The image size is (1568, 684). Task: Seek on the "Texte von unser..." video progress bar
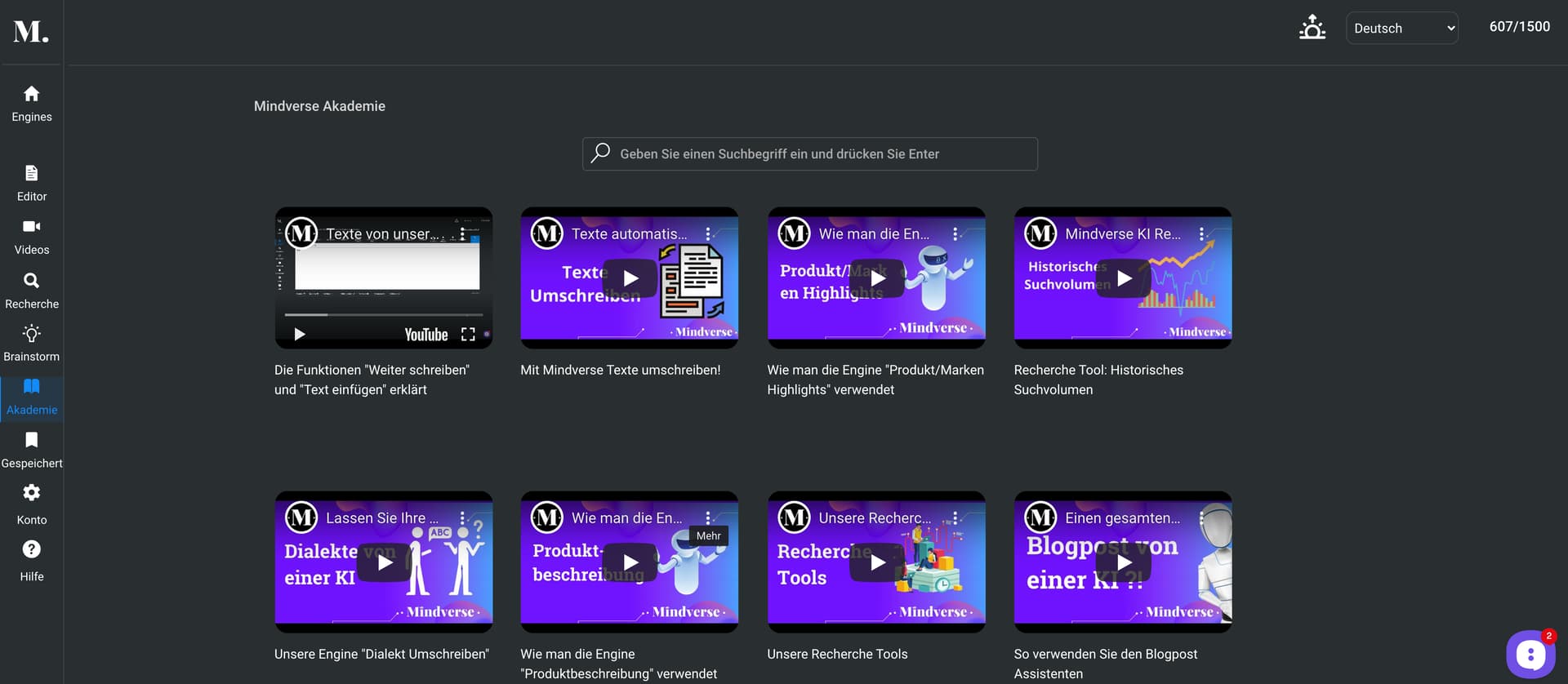384,314
